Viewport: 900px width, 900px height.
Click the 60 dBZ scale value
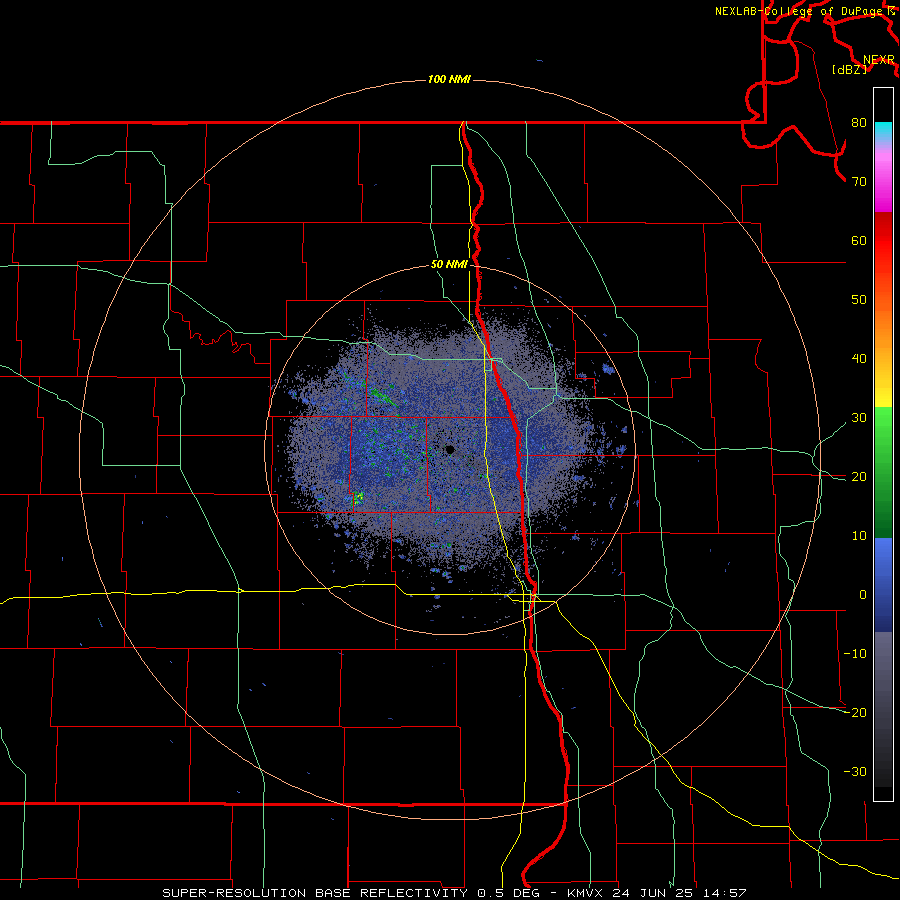click(859, 240)
